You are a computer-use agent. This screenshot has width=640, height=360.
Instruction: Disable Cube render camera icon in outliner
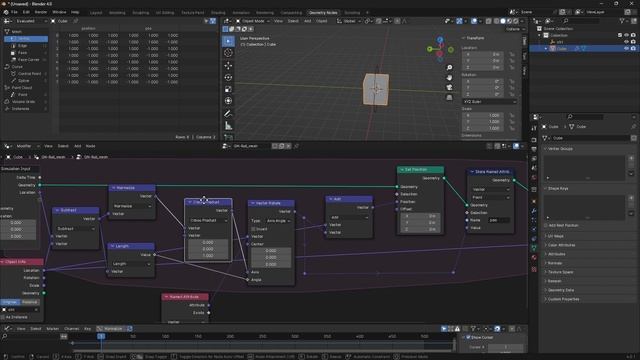click(633, 49)
